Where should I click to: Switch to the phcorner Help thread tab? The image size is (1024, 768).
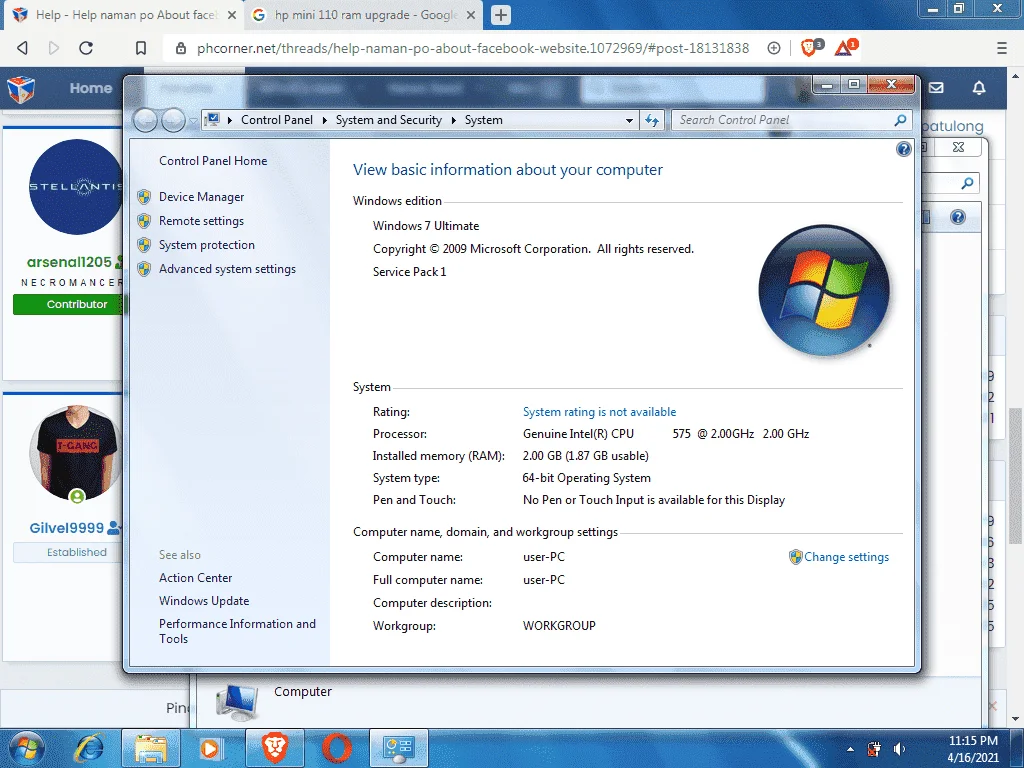coord(124,15)
